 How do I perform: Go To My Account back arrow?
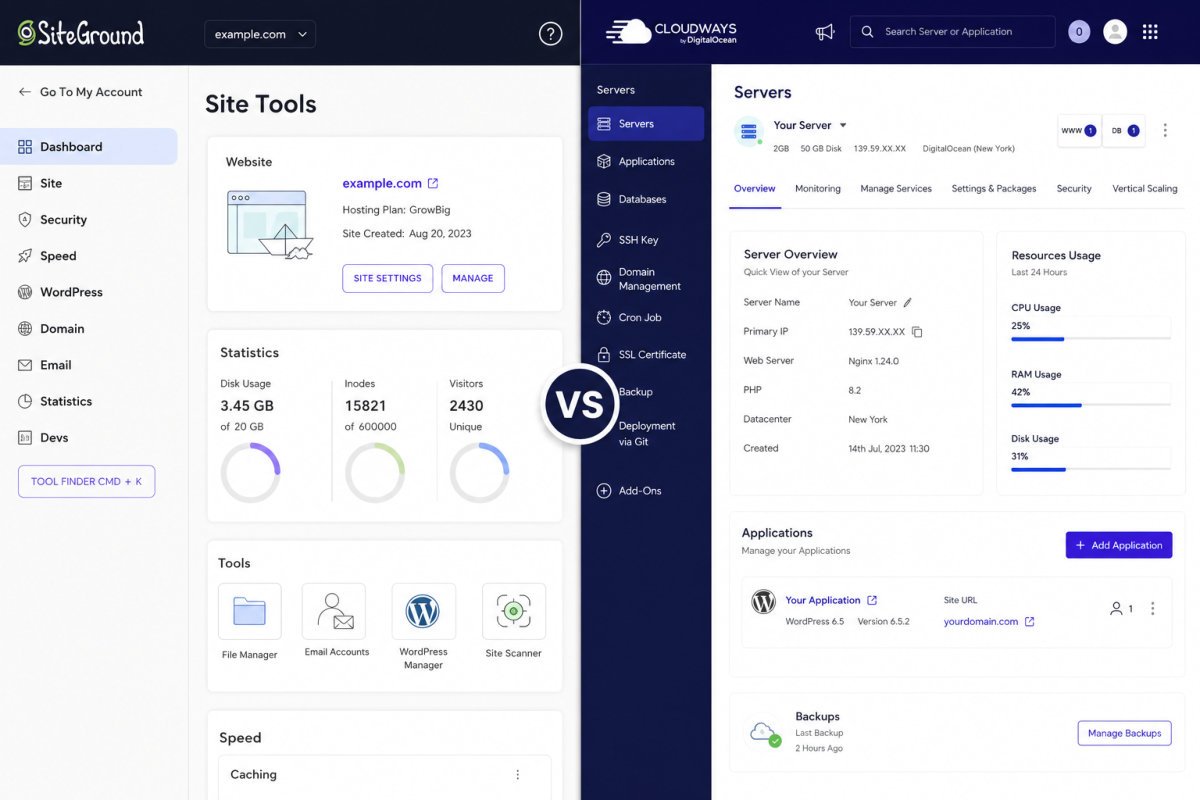[25, 92]
